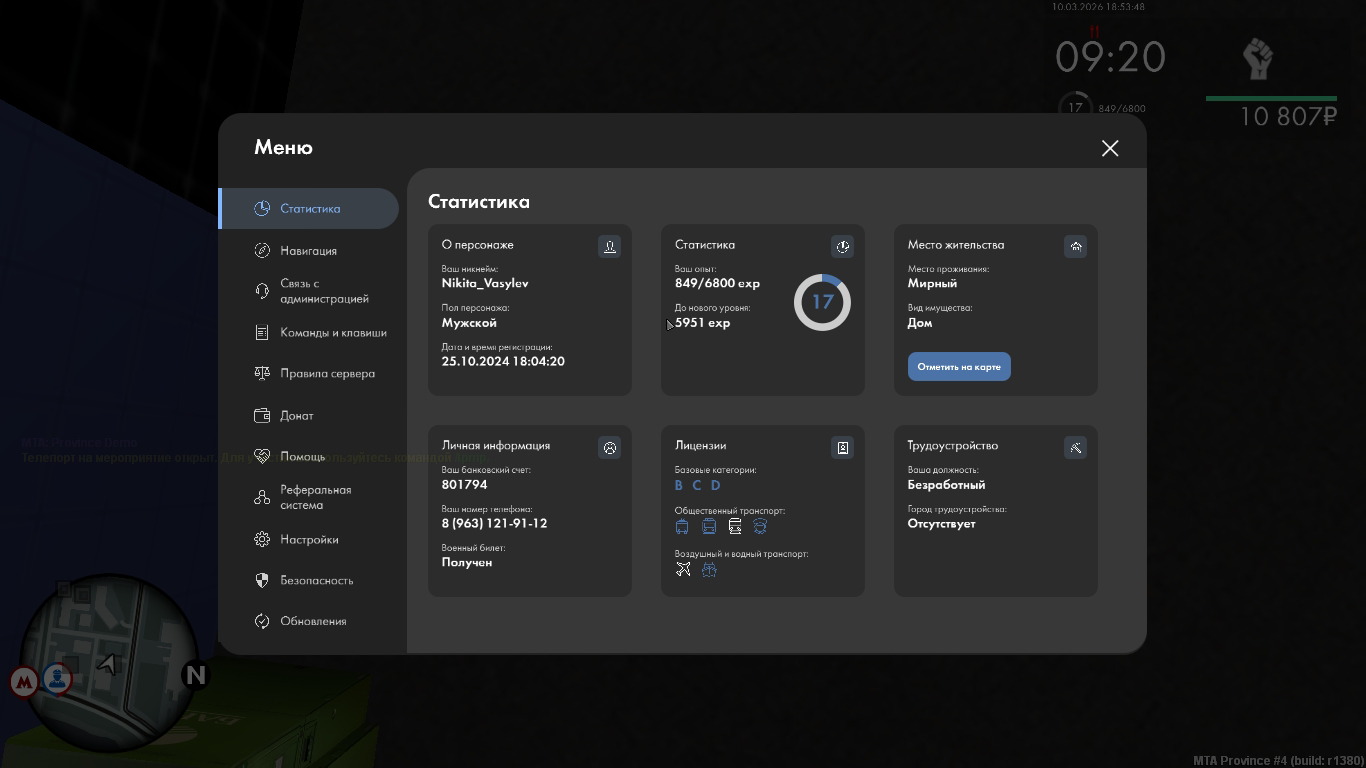Select Команды и клавиши menu item
This screenshot has height=768, width=1366.
(x=332, y=333)
